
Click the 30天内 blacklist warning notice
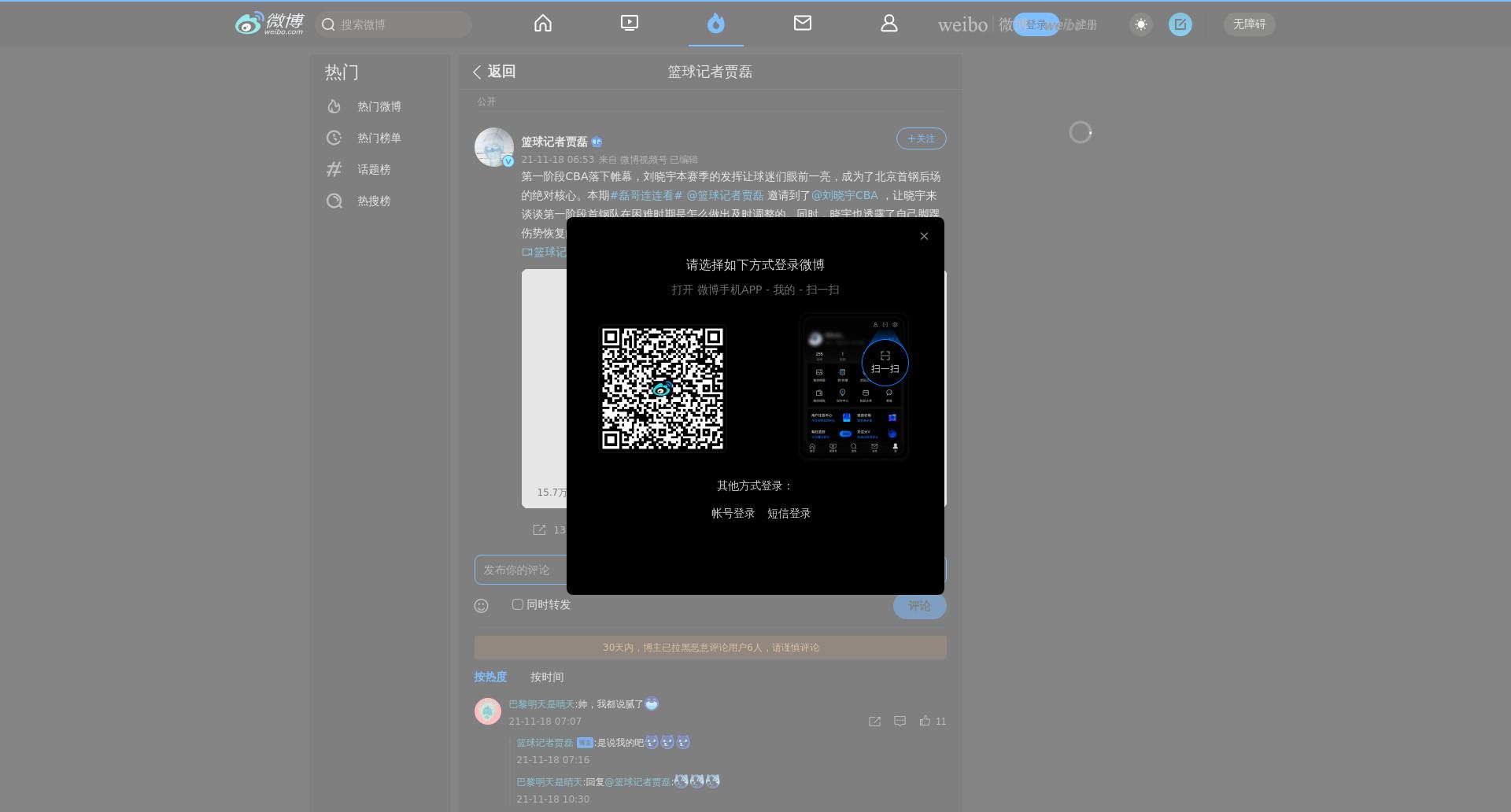tap(711, 648)
